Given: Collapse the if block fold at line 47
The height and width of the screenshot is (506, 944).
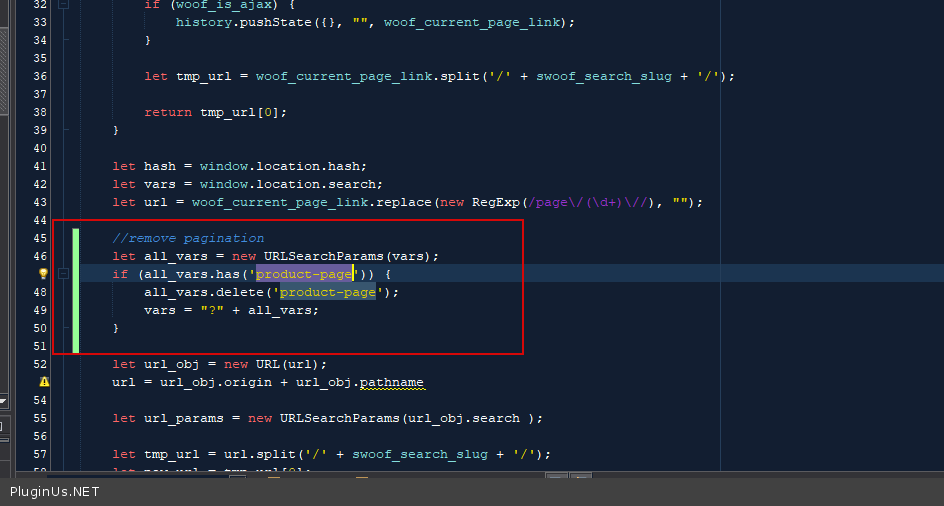Looking at the screenshot, I should pos(63,274).
